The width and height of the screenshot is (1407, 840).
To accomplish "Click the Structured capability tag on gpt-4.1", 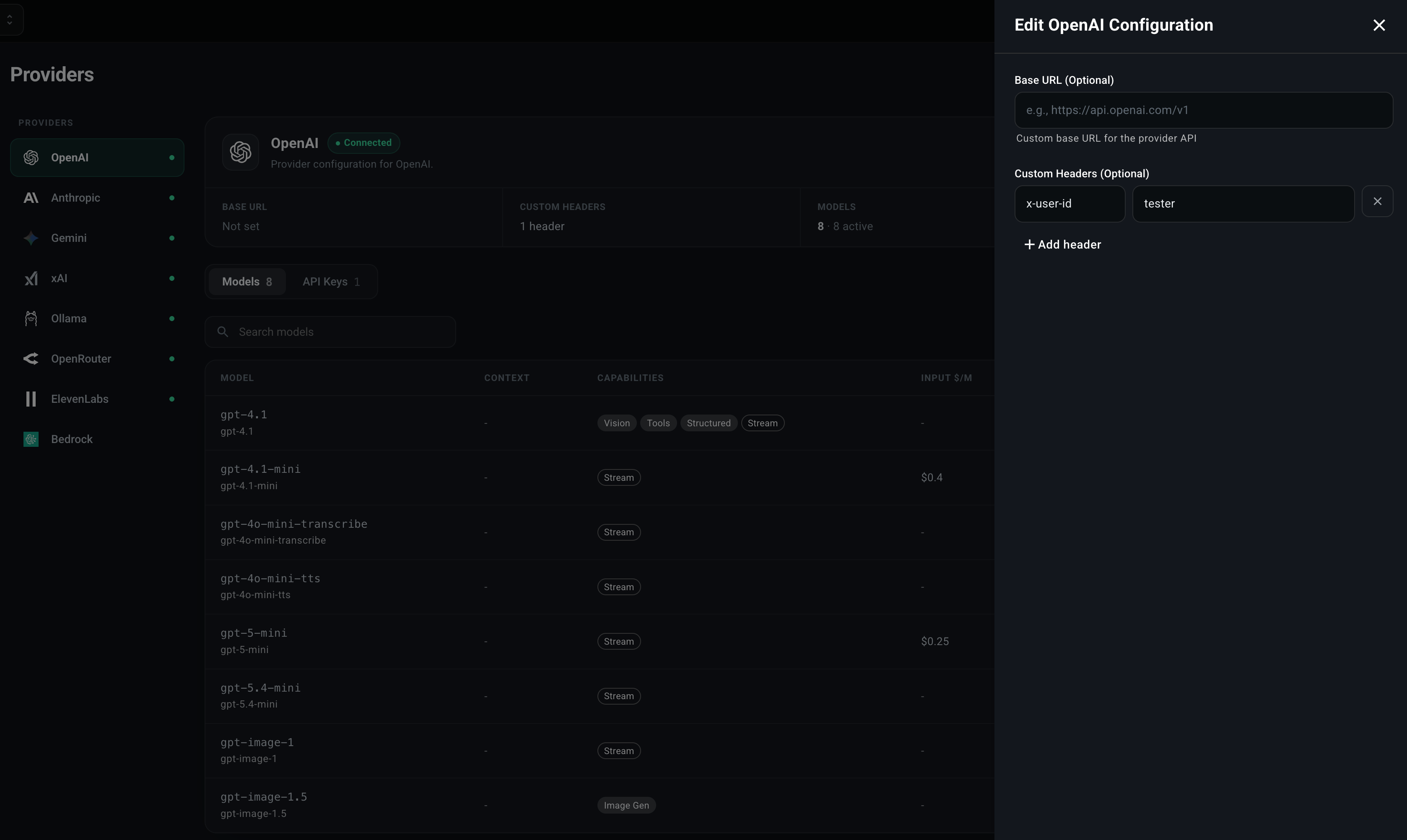I will [709, 423].
